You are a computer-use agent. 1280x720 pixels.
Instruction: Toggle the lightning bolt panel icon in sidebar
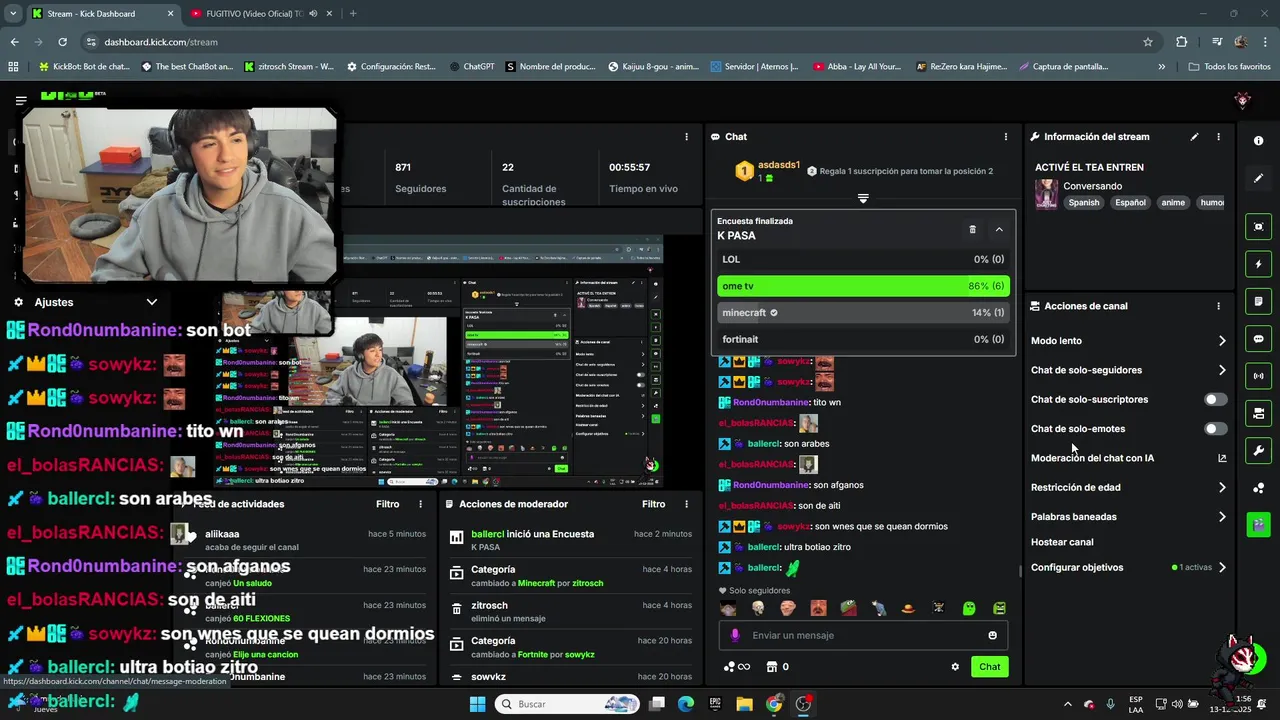click(x=1258, y=265)
